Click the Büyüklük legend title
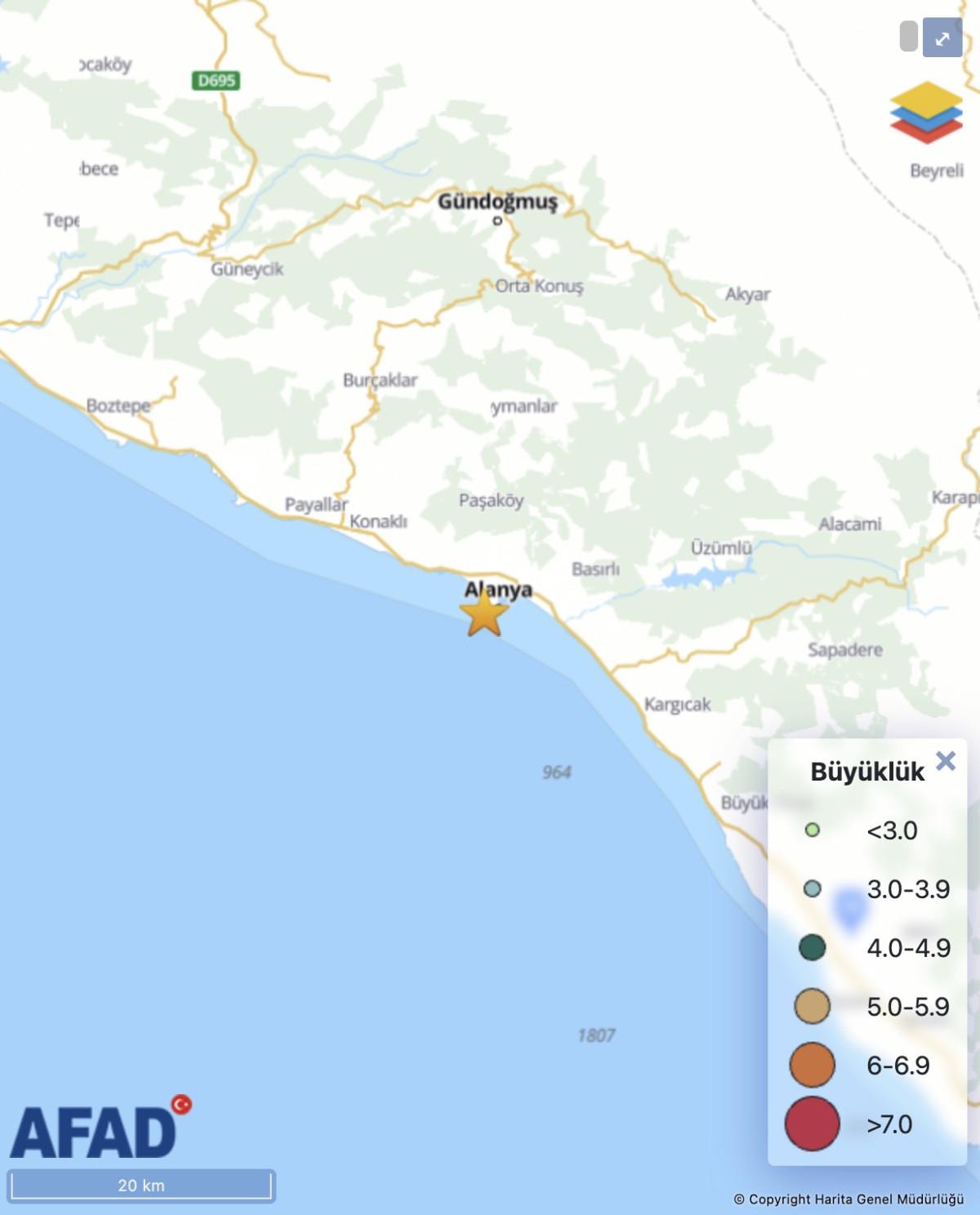Image resolution: width=980 pixels, height=1215 pixels. [866, 772]
